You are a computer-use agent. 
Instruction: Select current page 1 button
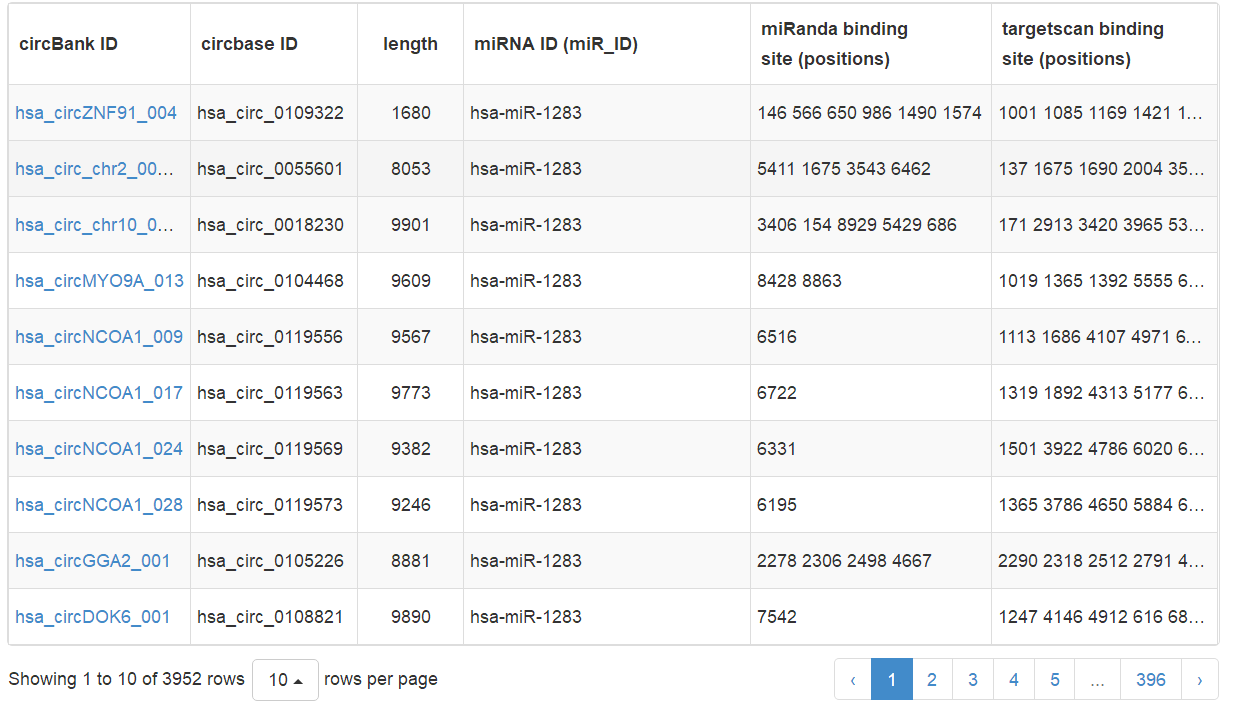click(891, 680)
